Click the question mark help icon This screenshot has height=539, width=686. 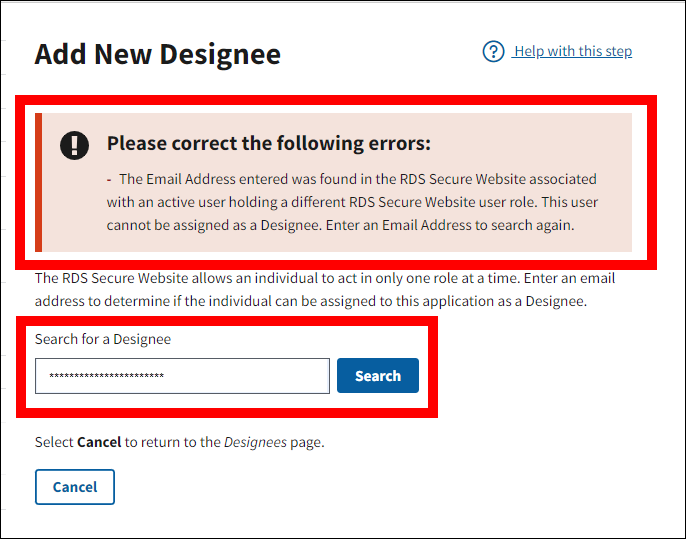click(493, 51)
